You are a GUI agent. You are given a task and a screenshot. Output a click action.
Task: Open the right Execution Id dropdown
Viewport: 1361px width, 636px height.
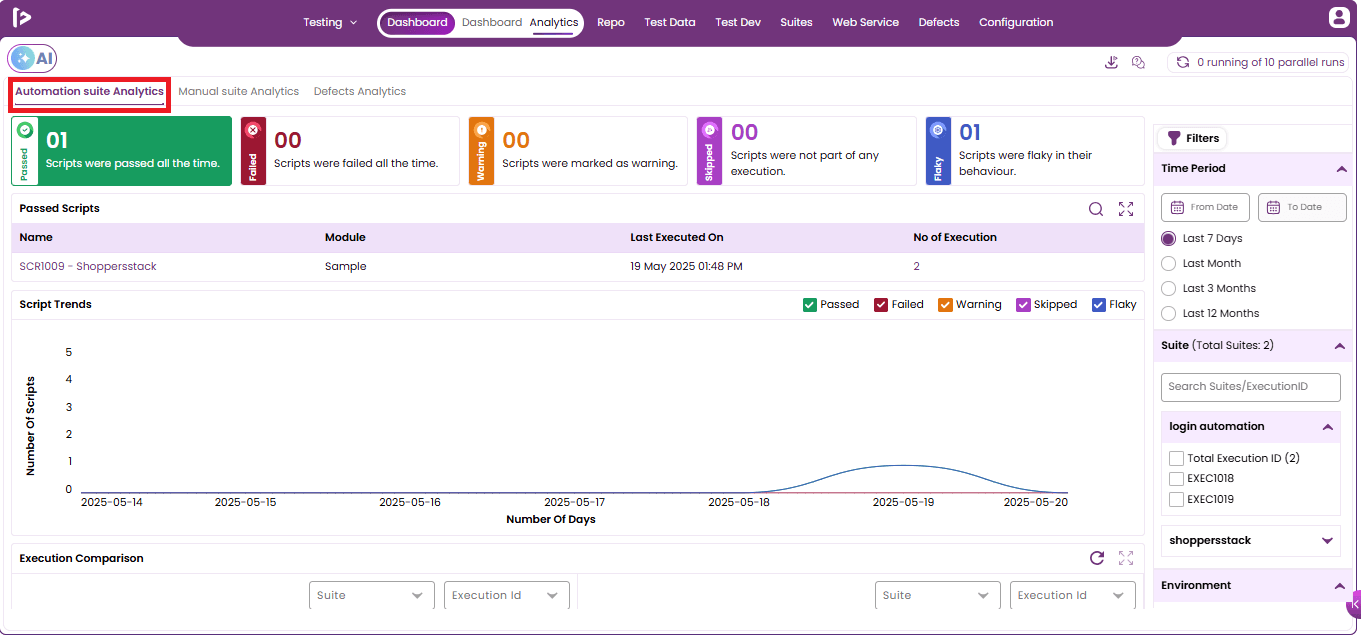tap(1073, 595)
